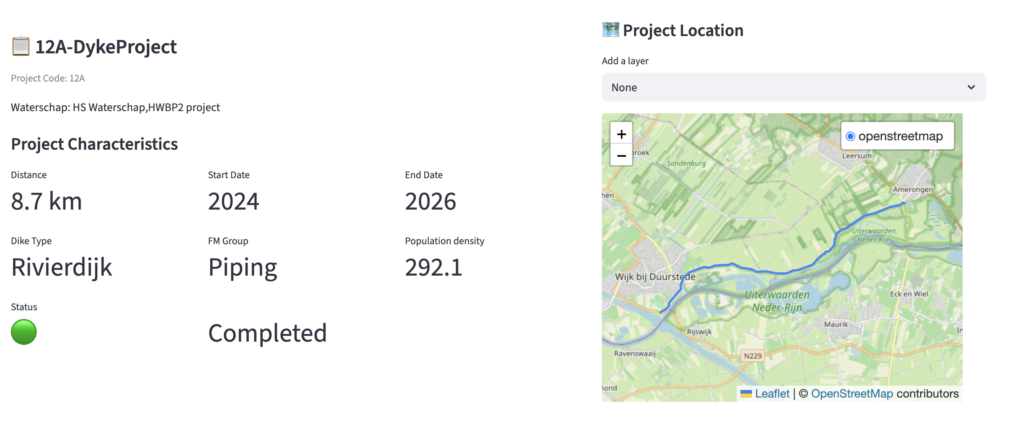Click the chevron arrow of layer selector
Screen dimensions: 1024x430
[x=971, y=88]
